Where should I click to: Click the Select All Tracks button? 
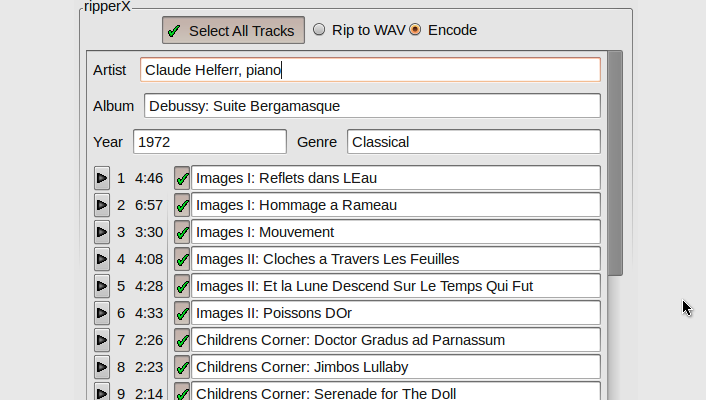pos(234,30)
